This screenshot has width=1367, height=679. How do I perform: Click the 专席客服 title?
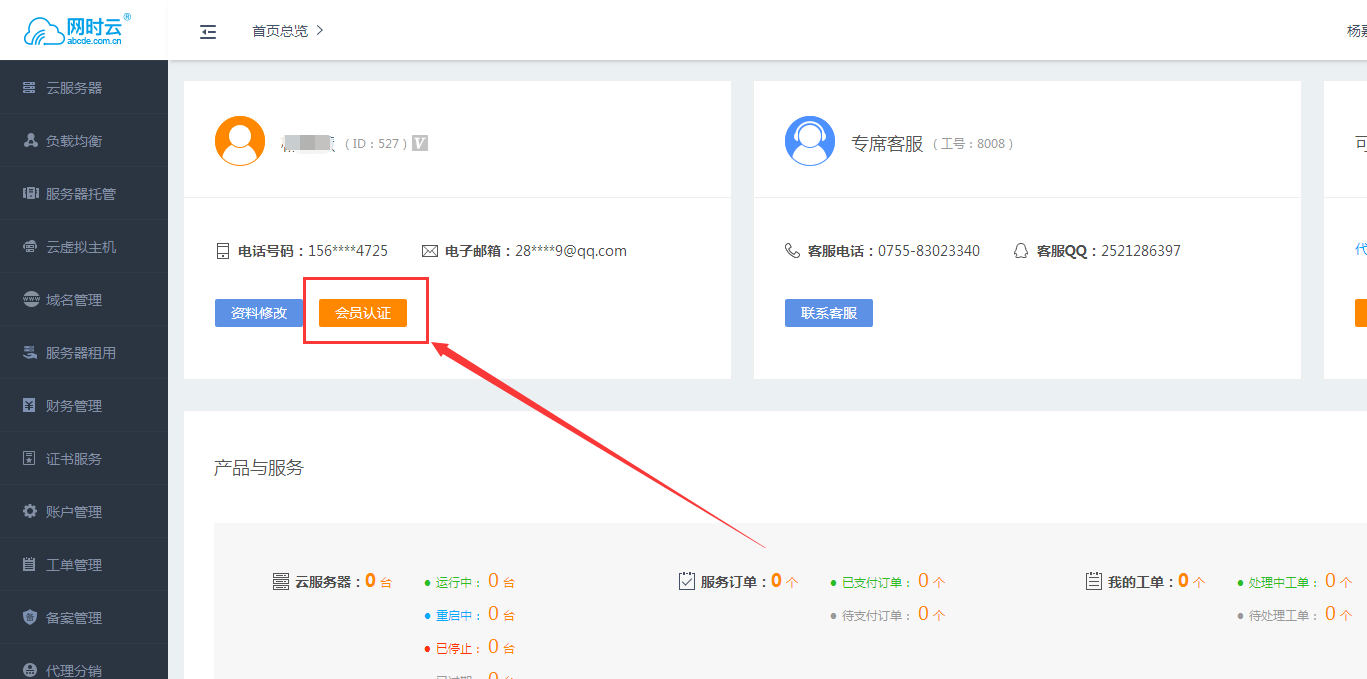tap(887, 144)
